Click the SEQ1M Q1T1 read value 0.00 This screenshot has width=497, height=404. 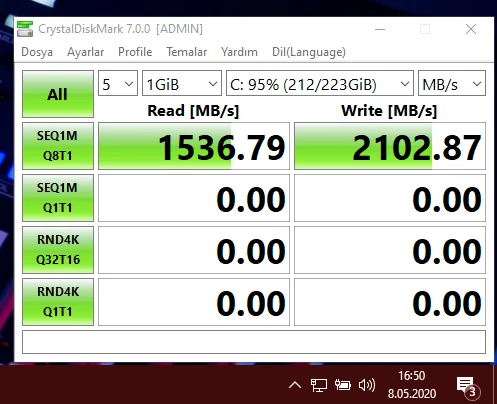pyautogui.click(x=194, y=198)
